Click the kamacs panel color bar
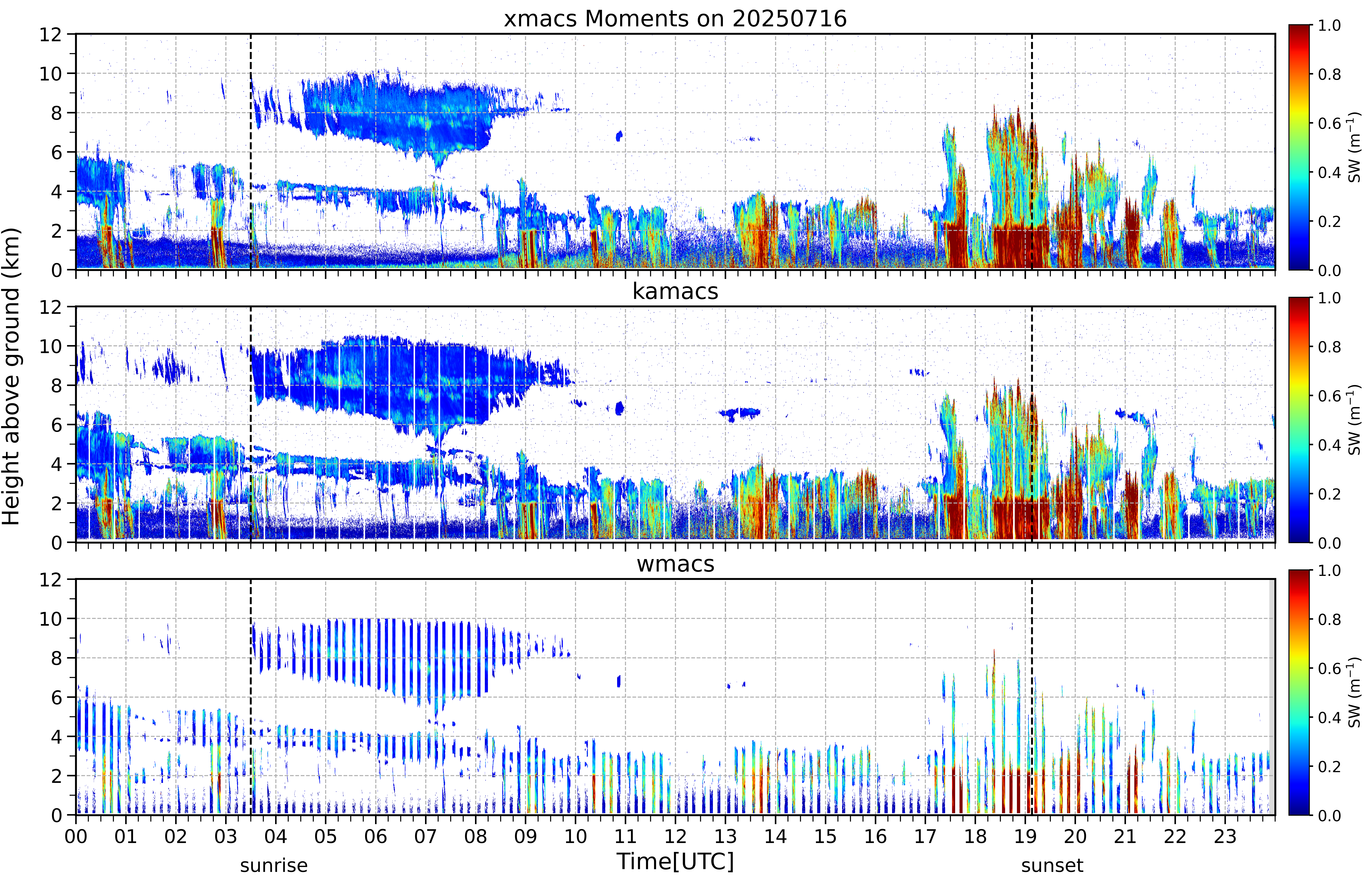The width and height of the screenshot is (1372, 885). point(1299,420)
